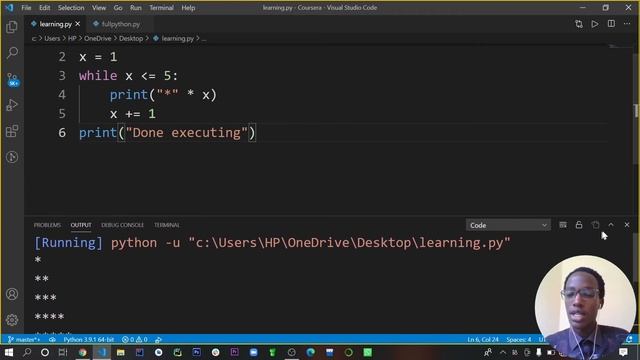This screenshot has width=640, height=360.
Task: Maximize the panel with chevron up
Action: click(x=611, y=225)
